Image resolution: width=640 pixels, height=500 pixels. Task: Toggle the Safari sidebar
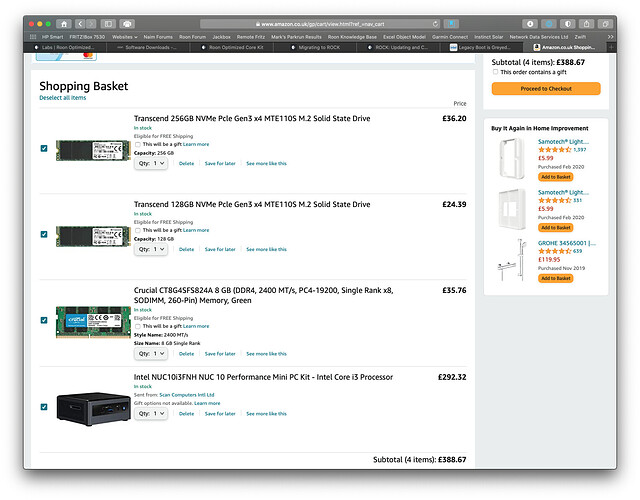click(108, 24)
